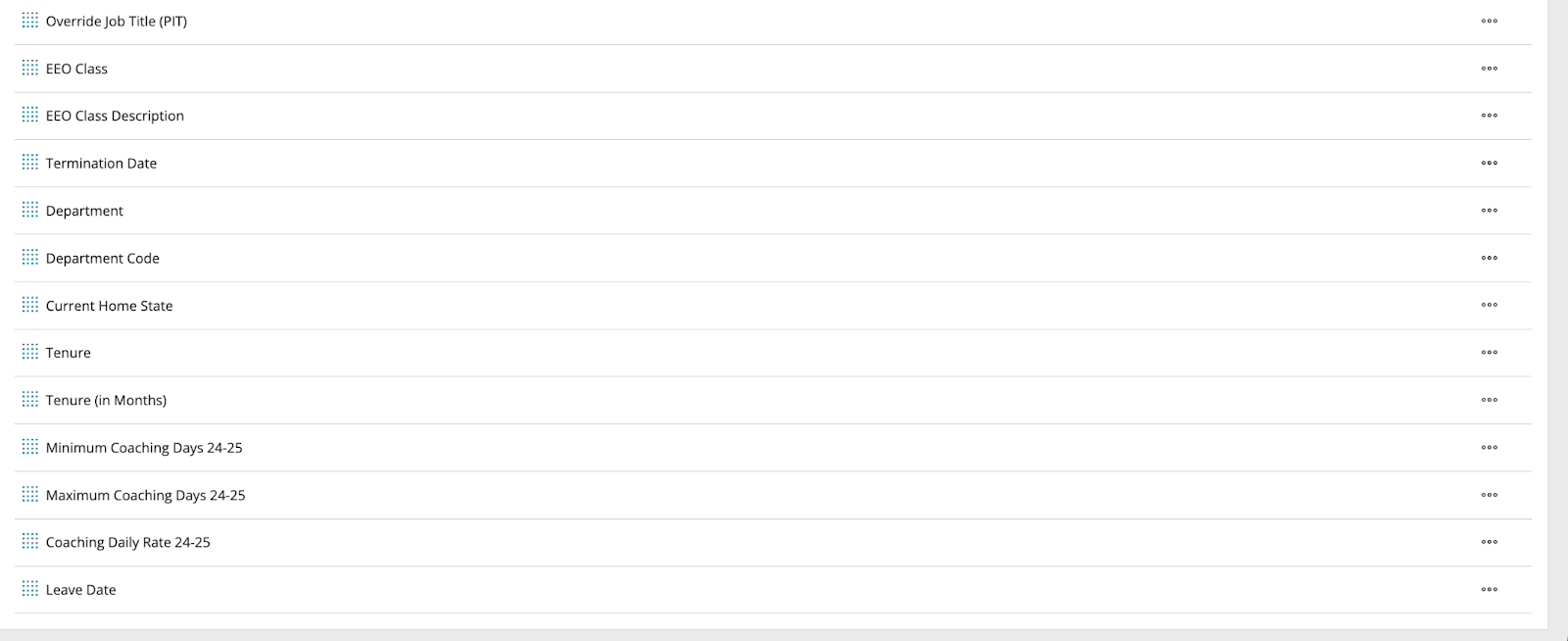Click drag handle for Leave Date row
The image size is (1568, 641).
click(x=30, y=589)
